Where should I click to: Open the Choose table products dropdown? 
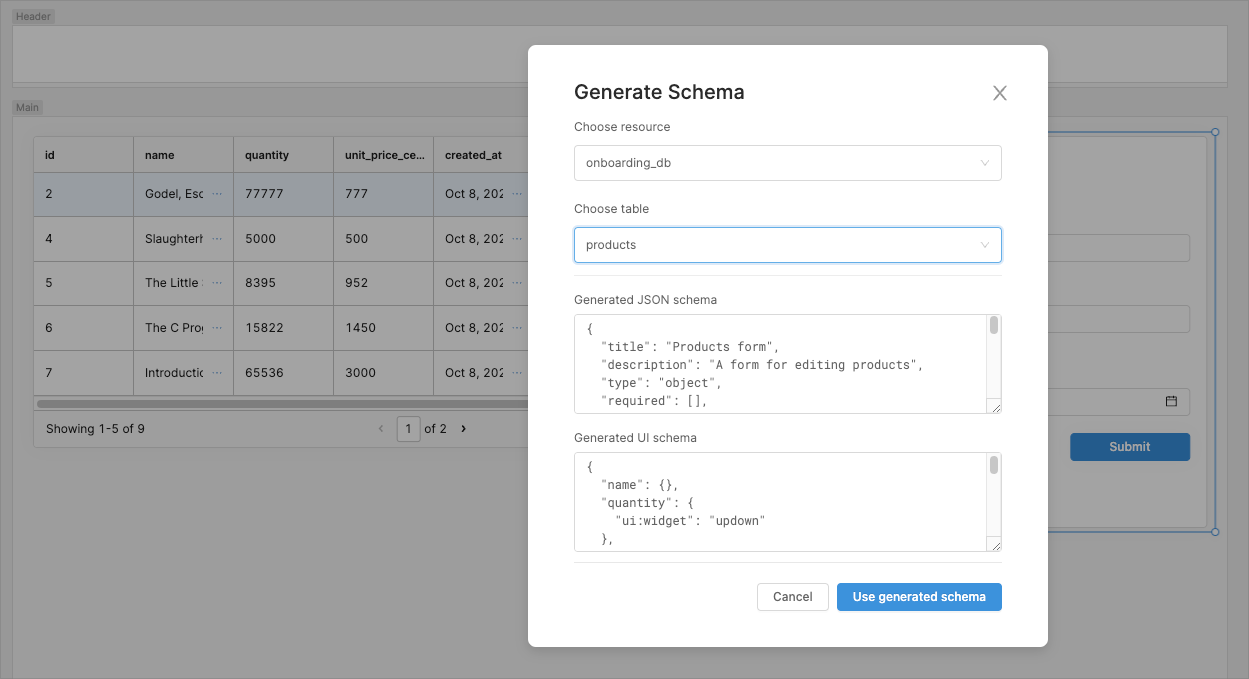point(787,244)
